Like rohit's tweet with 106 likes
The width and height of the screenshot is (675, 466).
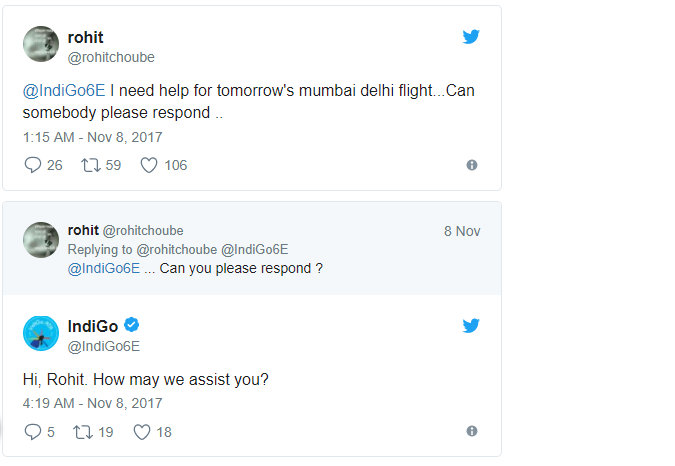[x=149, y=165]
